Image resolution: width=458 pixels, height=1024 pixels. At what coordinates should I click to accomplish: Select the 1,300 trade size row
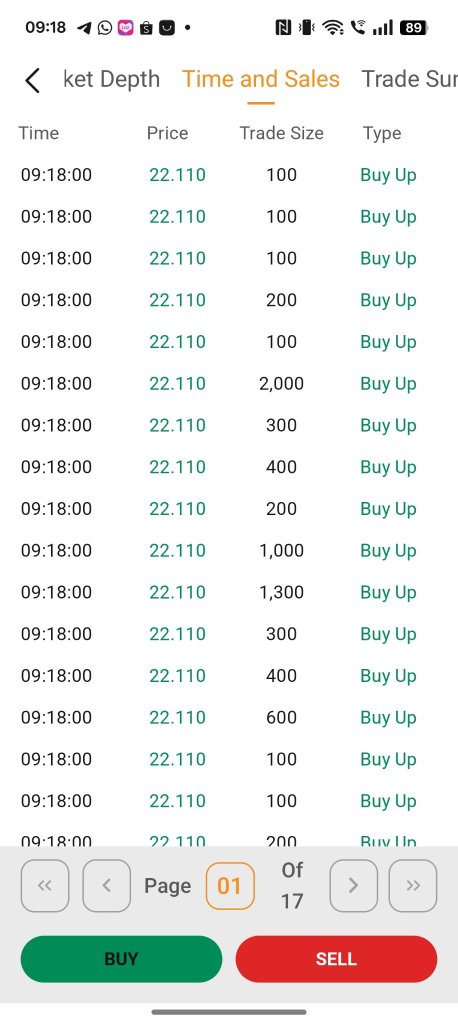[229, 592]
